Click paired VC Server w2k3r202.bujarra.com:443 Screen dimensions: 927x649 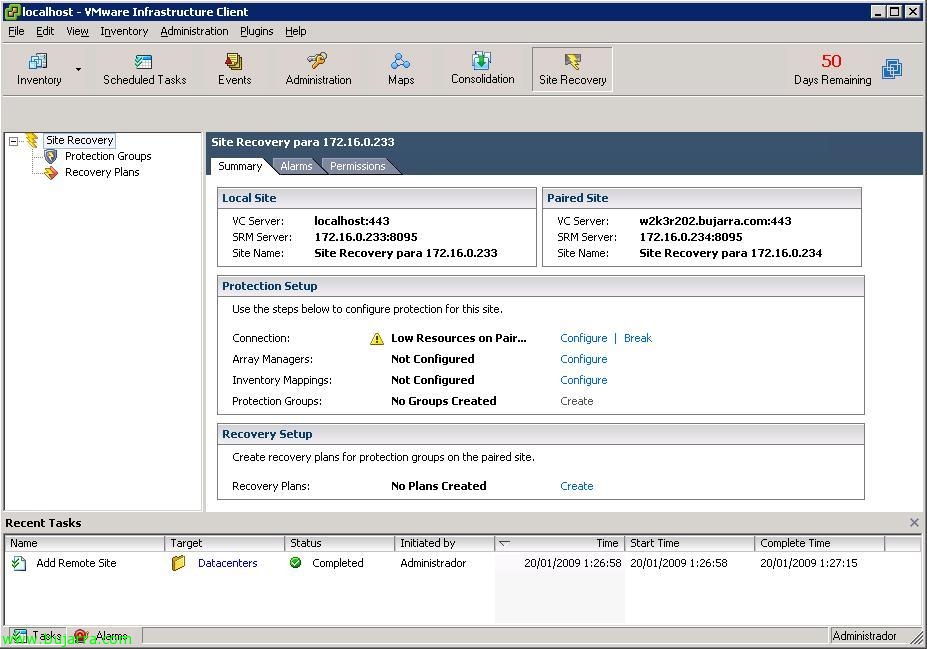[715, 221]
